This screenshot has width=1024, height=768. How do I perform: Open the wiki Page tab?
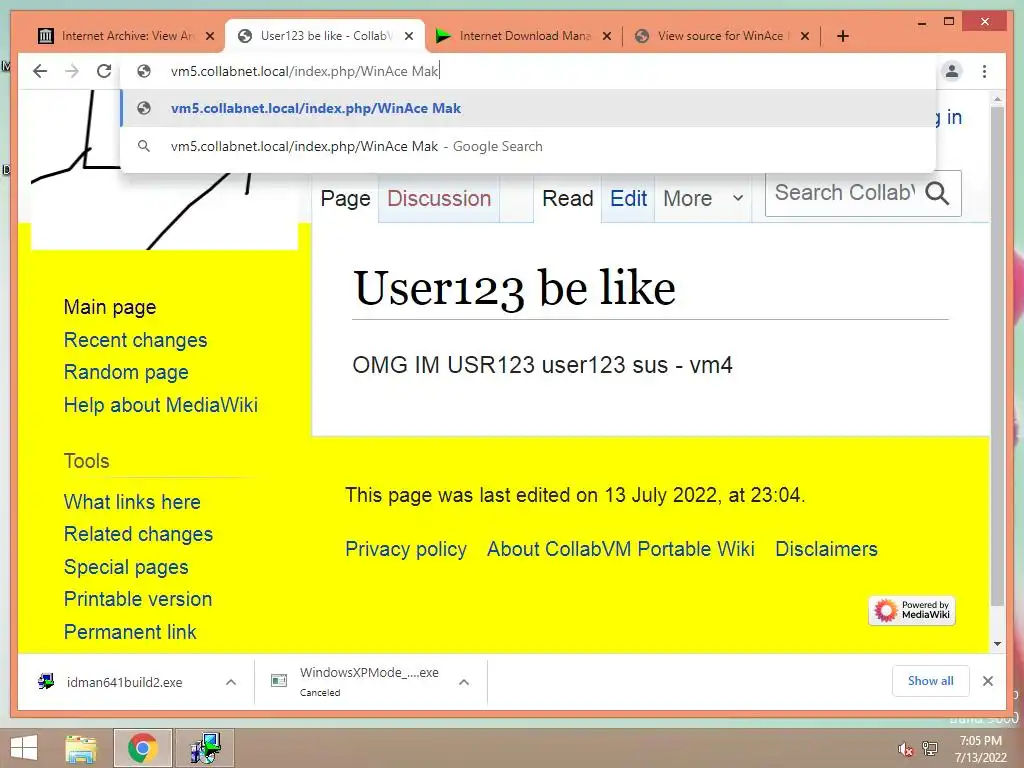(x=345, y=199)
